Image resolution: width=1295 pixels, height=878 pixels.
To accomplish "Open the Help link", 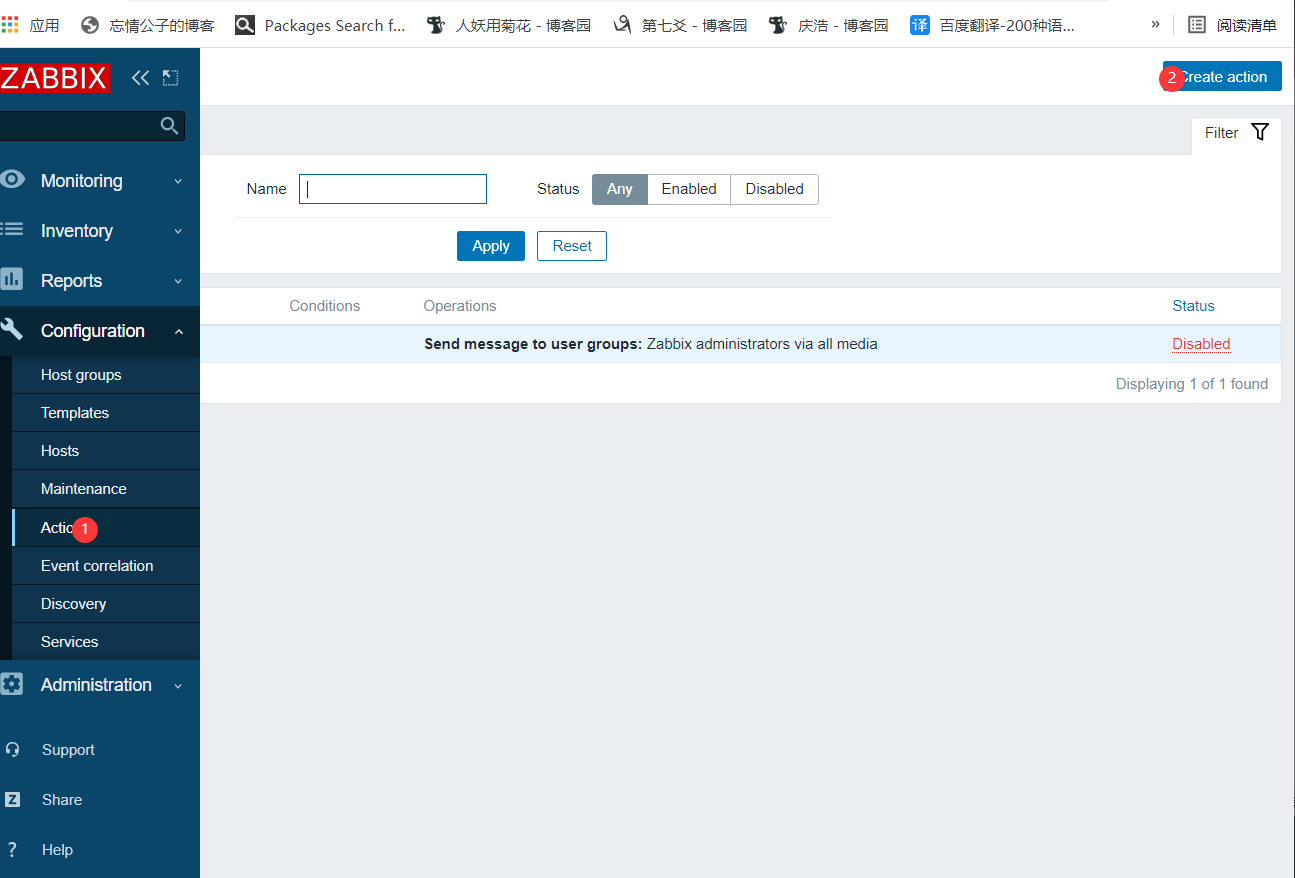I will click(57, 850).
